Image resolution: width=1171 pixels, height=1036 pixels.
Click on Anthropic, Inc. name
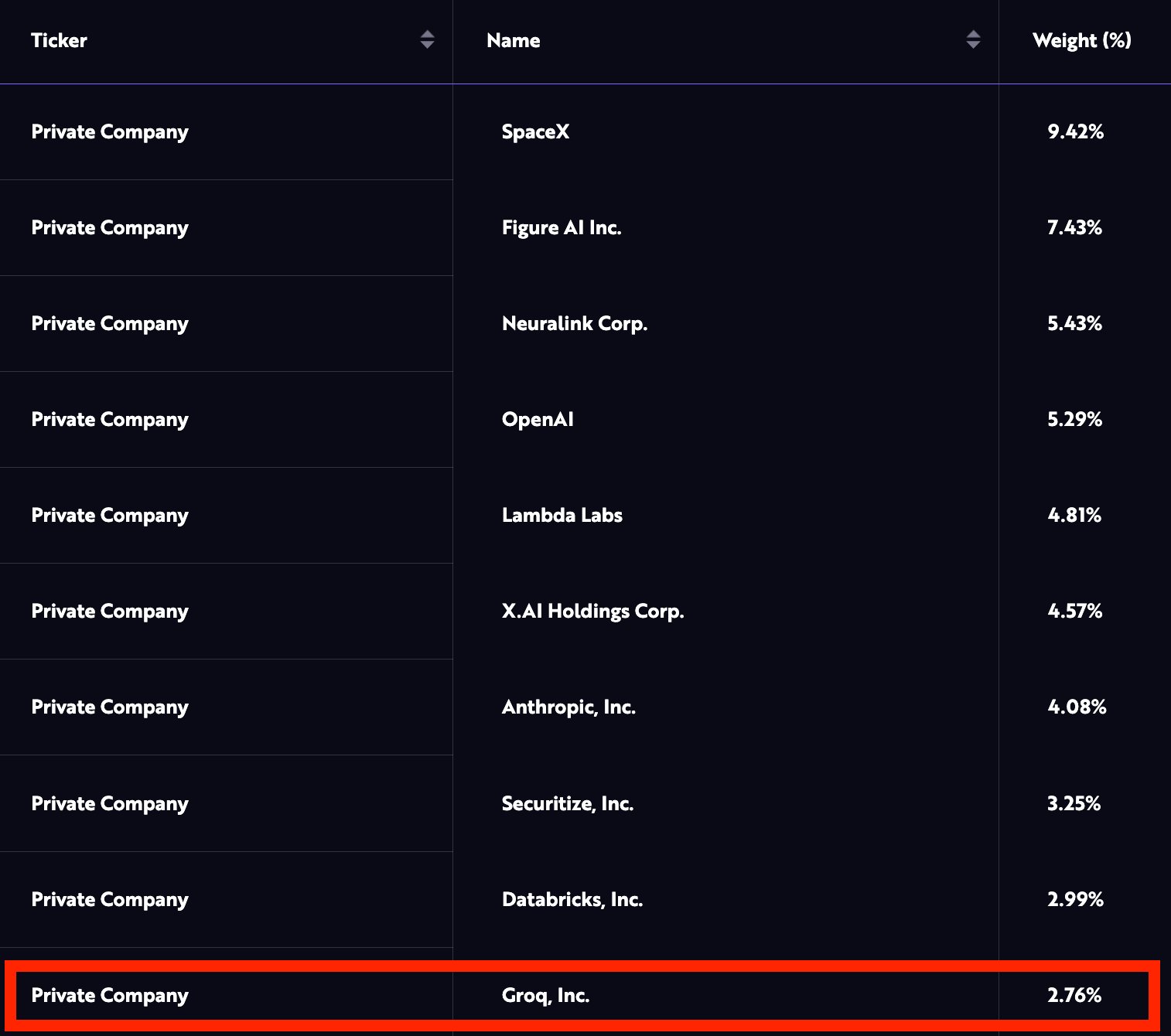(x=568, y=707)
